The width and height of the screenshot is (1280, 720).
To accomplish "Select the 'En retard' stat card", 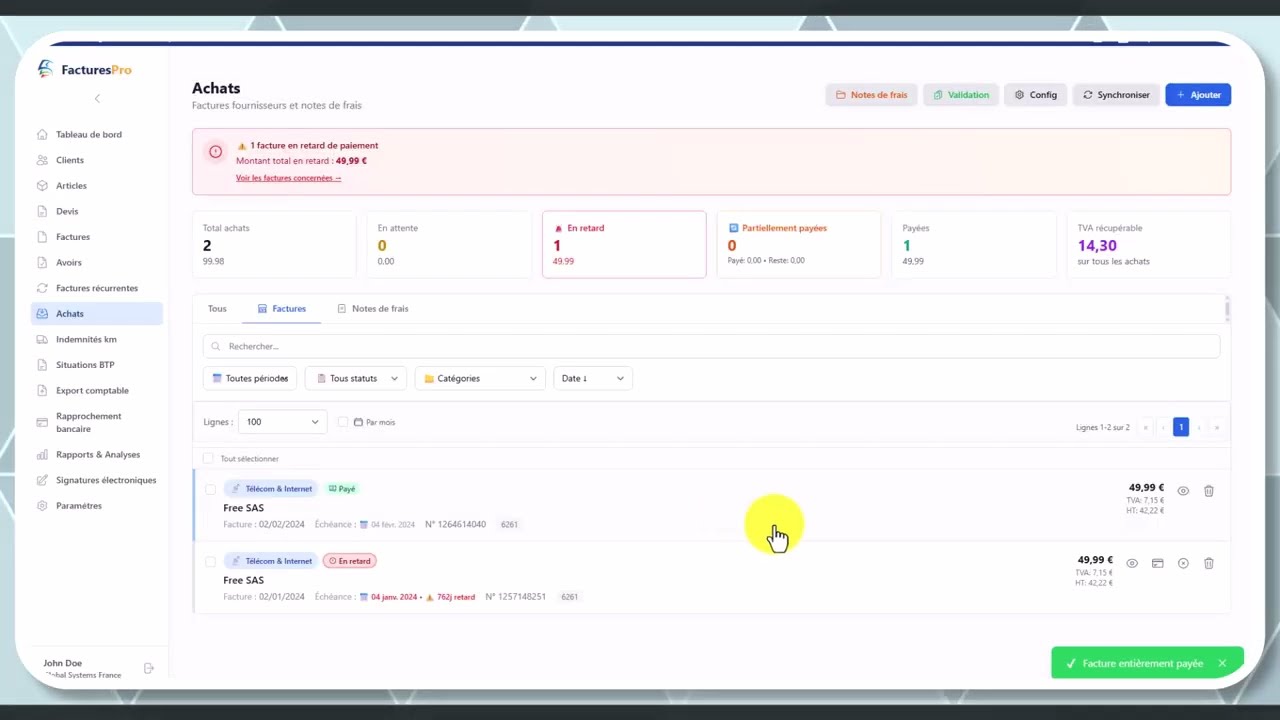I will pyautogui.click(x=624, y=244).
